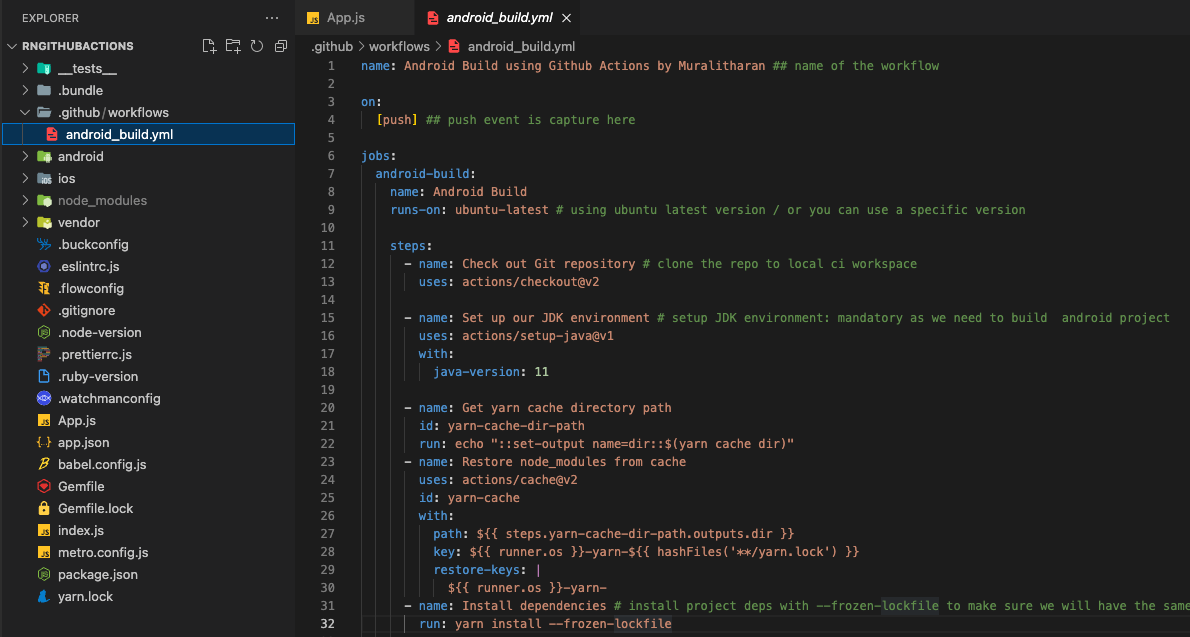Image resolution: width=1190 pixels, height=637 pixels.
Task: Open the .eslintrc.js file
Action: 149,266
